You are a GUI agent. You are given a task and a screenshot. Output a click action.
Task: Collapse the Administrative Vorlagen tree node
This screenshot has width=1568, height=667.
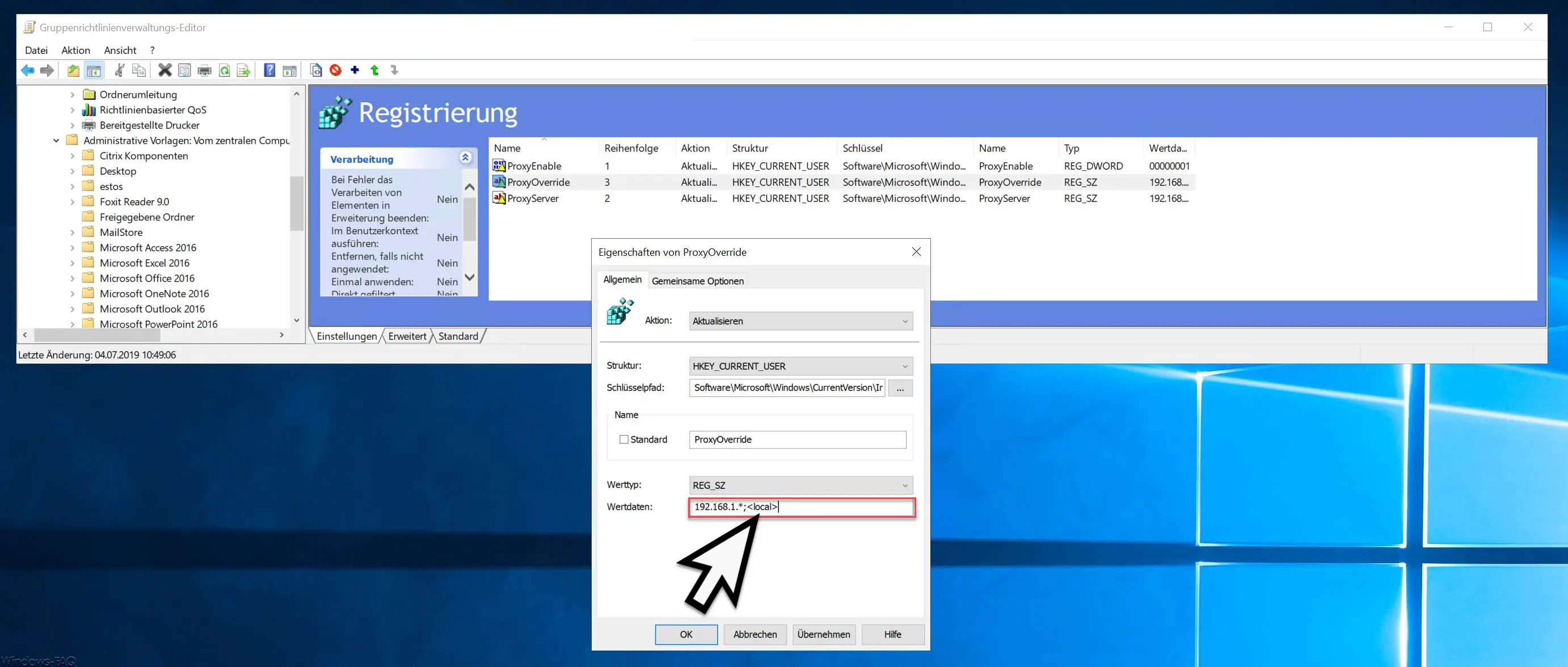[56, 141]
